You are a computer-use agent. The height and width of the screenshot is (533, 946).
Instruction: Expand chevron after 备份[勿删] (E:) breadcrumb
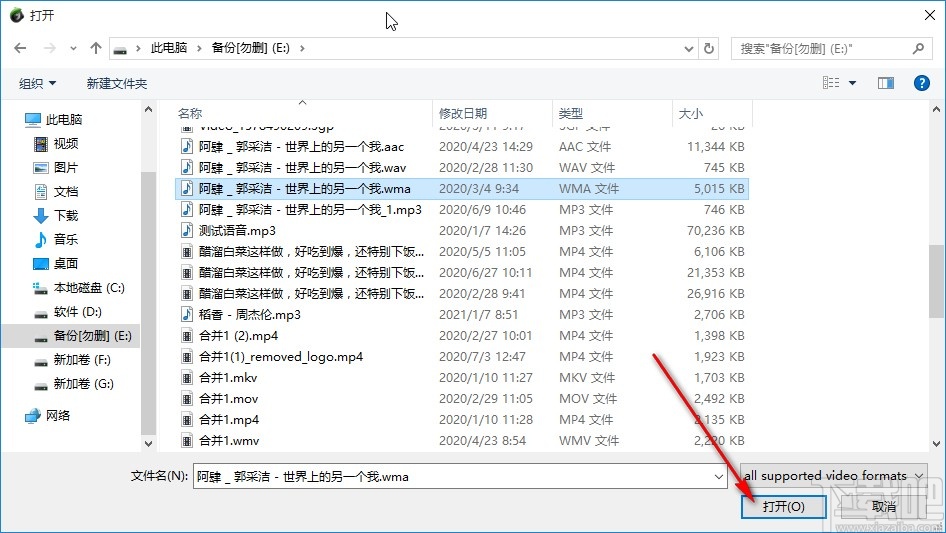pos(302,48)
